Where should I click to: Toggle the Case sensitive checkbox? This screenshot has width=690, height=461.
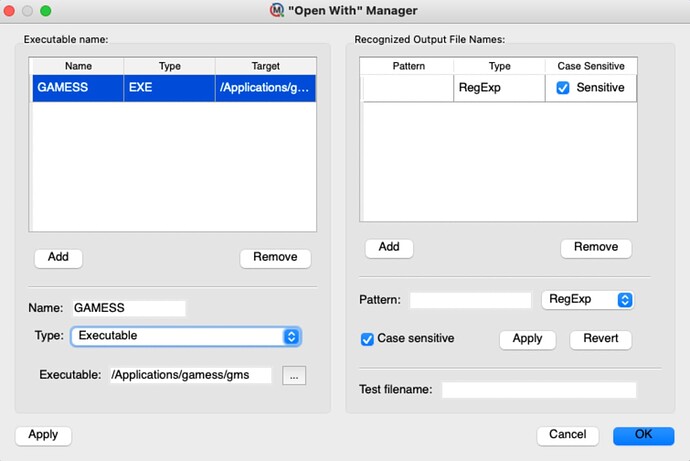(x=367, y=339)
